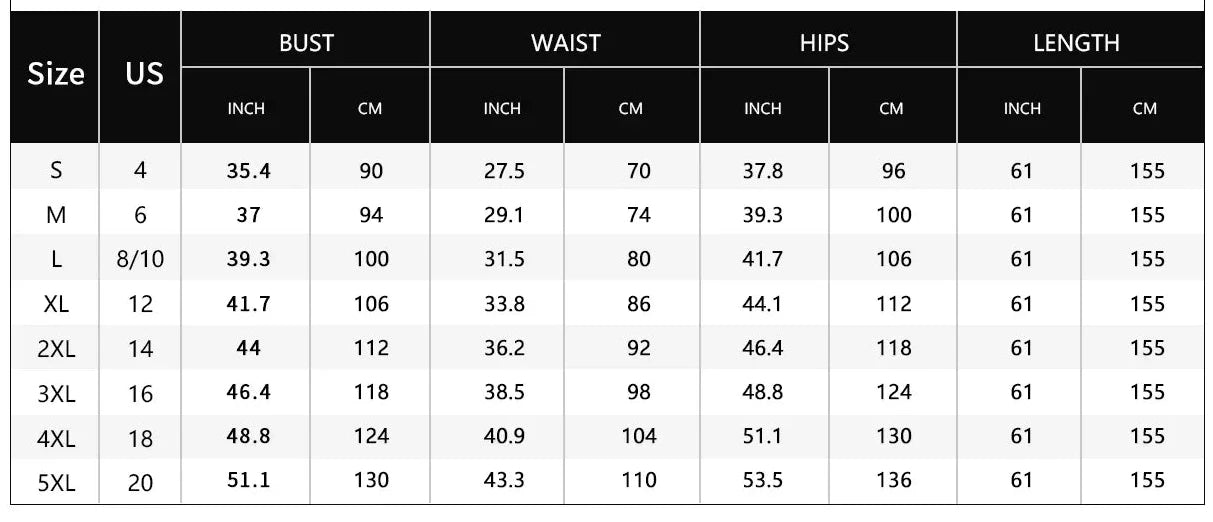Click the LENGTH header cell
This screenshot has height=522, width=1213.
point(1076,43)
